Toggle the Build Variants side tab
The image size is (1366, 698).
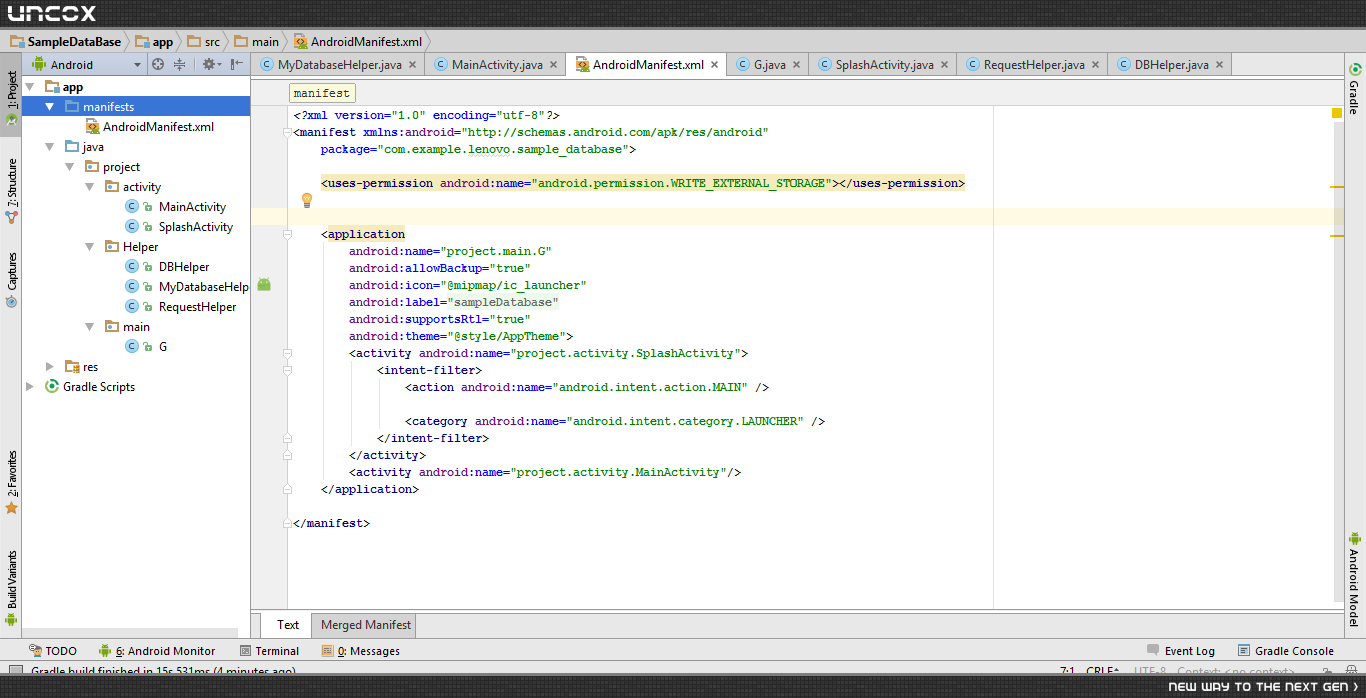(11, 587)
